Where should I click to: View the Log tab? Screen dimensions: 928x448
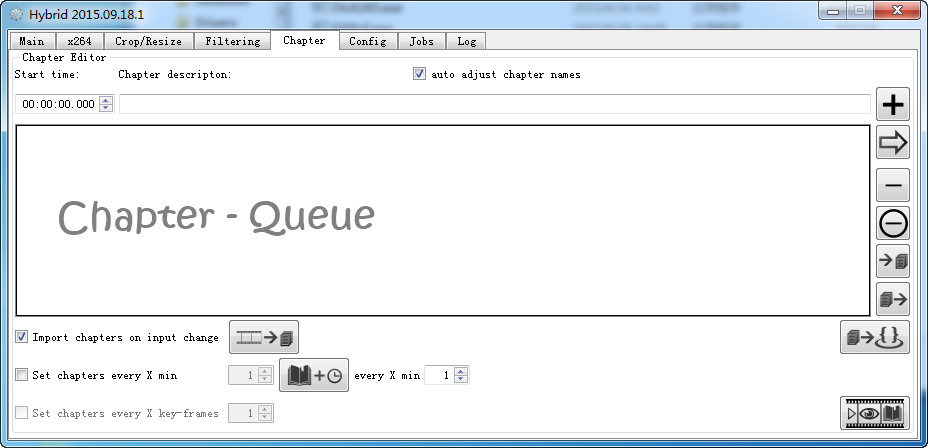(x=466, y=41)
